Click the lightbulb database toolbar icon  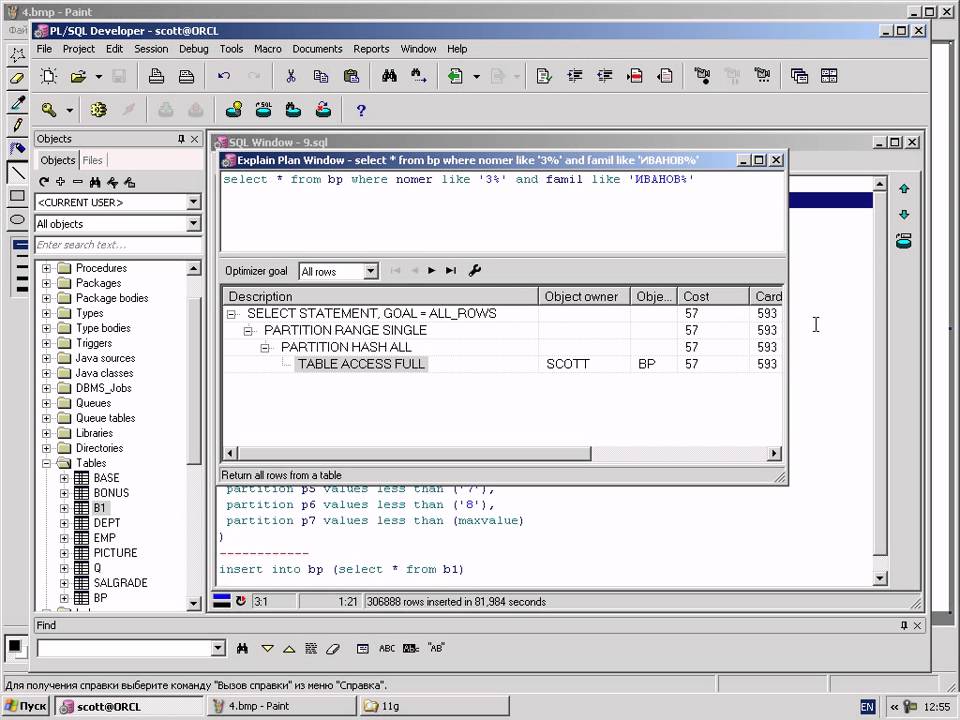tap(234, 110)
